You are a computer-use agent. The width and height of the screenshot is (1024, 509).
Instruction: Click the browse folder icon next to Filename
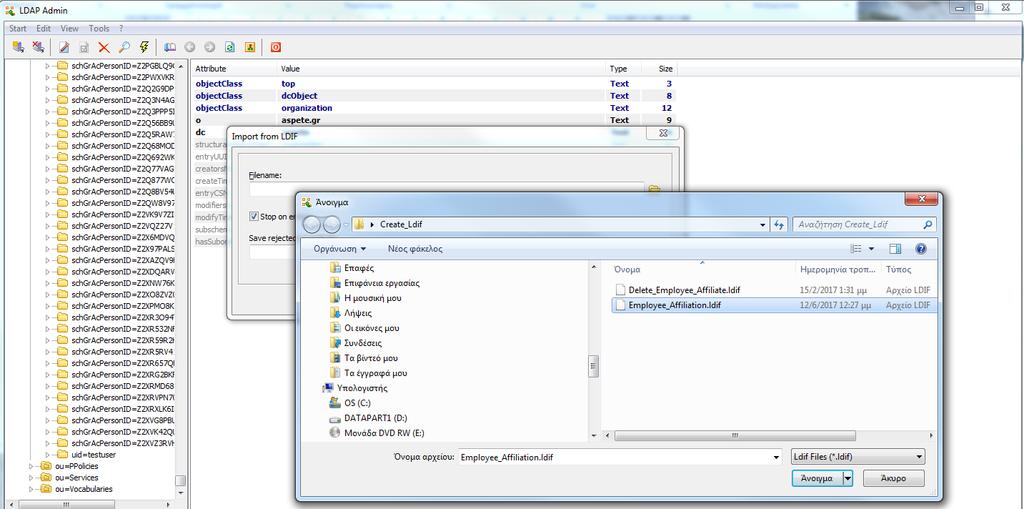(654, 189)
